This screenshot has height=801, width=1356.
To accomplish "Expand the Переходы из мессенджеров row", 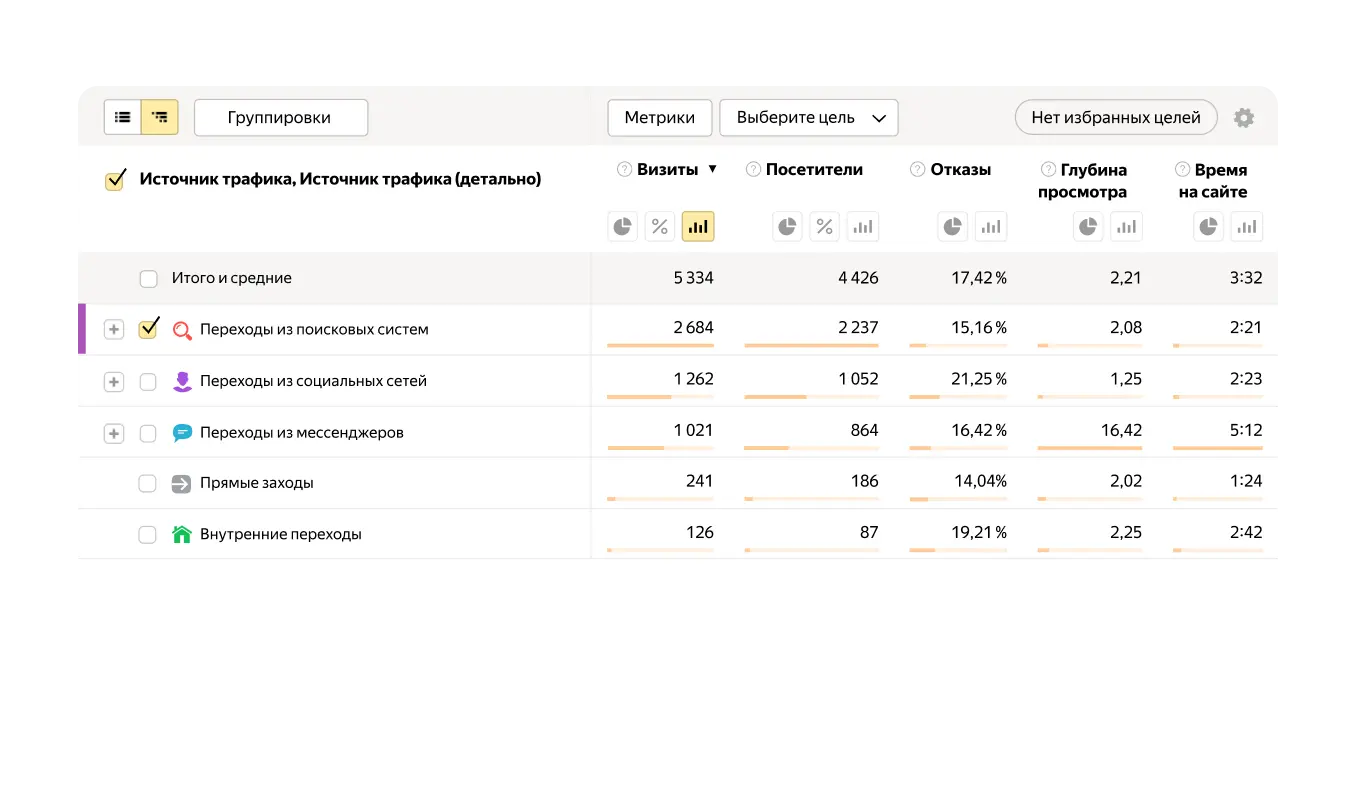I will (x=113, y=432).
